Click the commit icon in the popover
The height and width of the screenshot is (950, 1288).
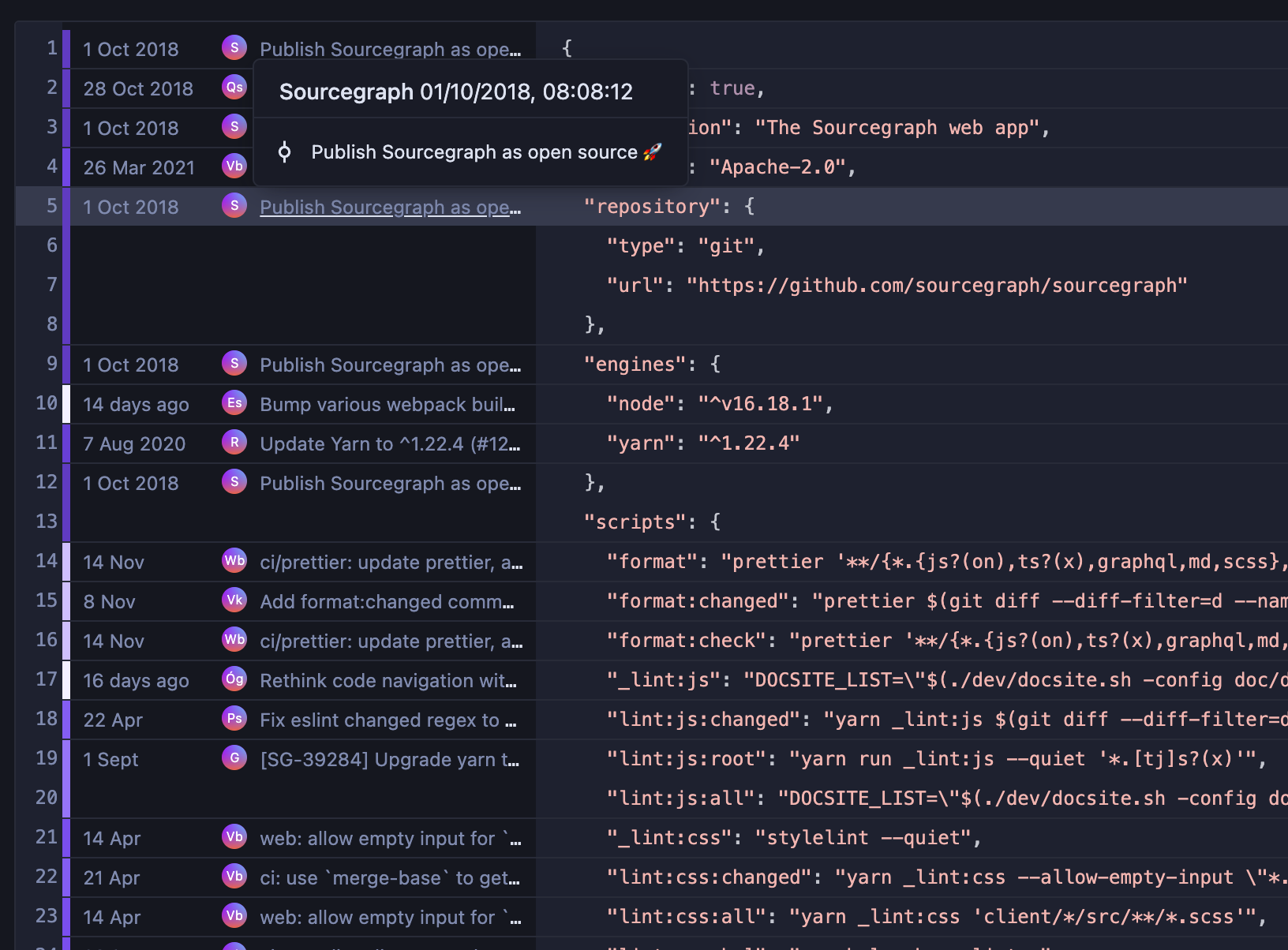tap(285, 151)
